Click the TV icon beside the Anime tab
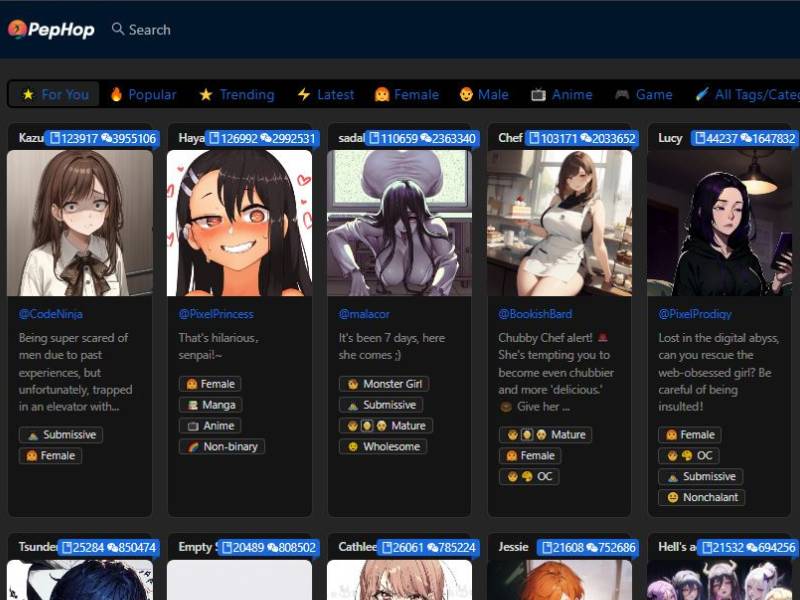The height and width of the screenshot is (600, 800). (x=538, y=95)
